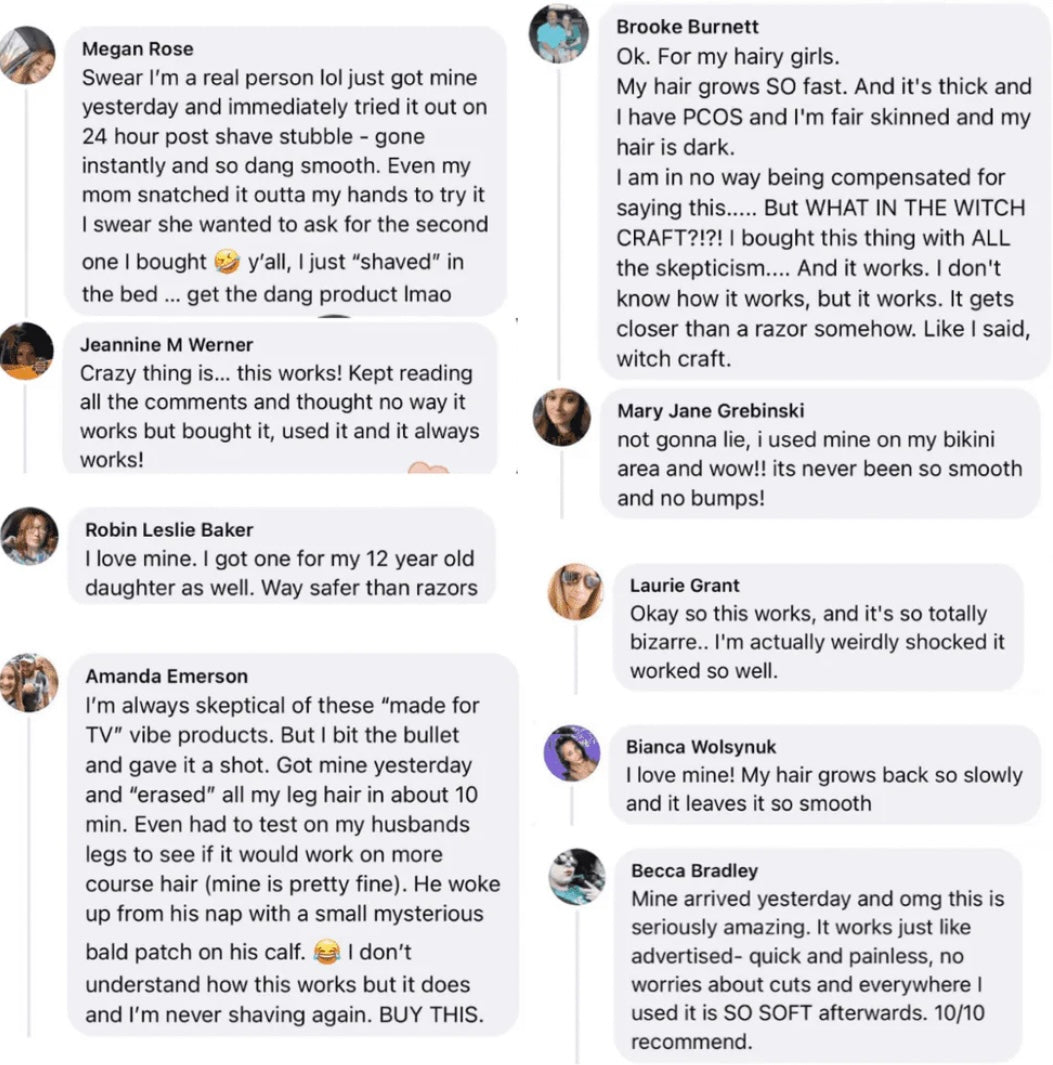Open the Megan Rose name link
Viewport: 1053px width, 1065px height.
138,49
